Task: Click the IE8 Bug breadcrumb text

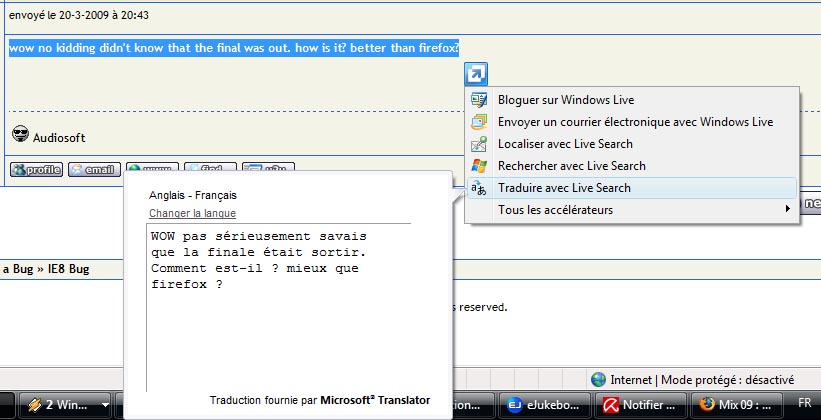Action: click(69, 269)
